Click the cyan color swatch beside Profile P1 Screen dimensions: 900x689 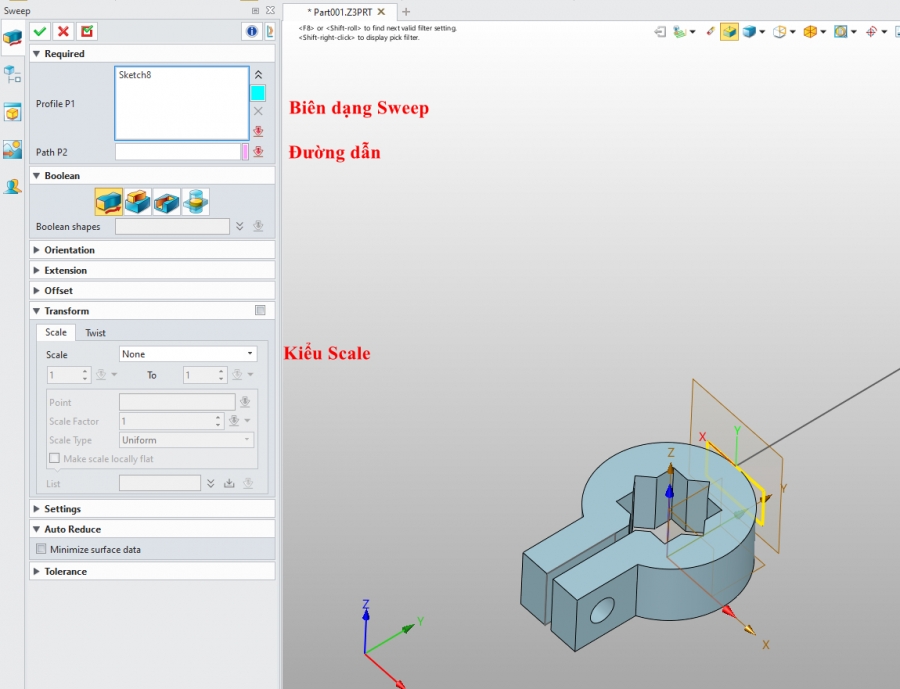tap(258, 93)
